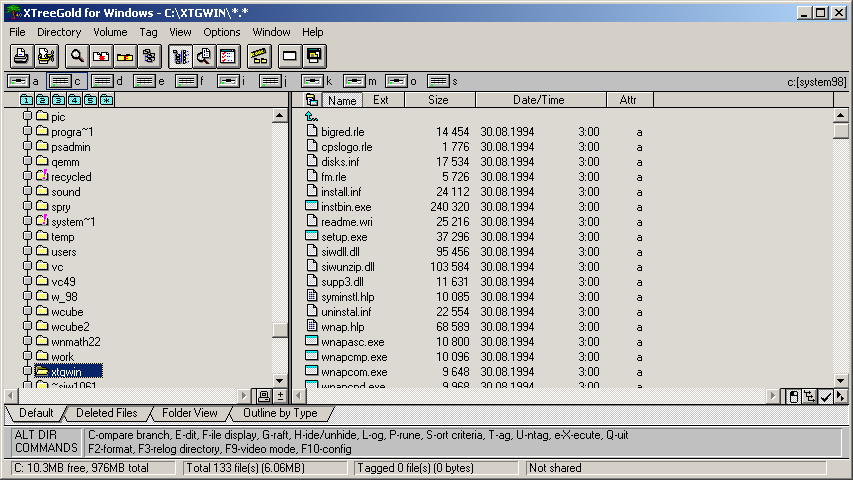This screenshot has height=480, width=853.
Task: Toggle the branch tree button in file pane corner
Action: [x=809, y=397]
